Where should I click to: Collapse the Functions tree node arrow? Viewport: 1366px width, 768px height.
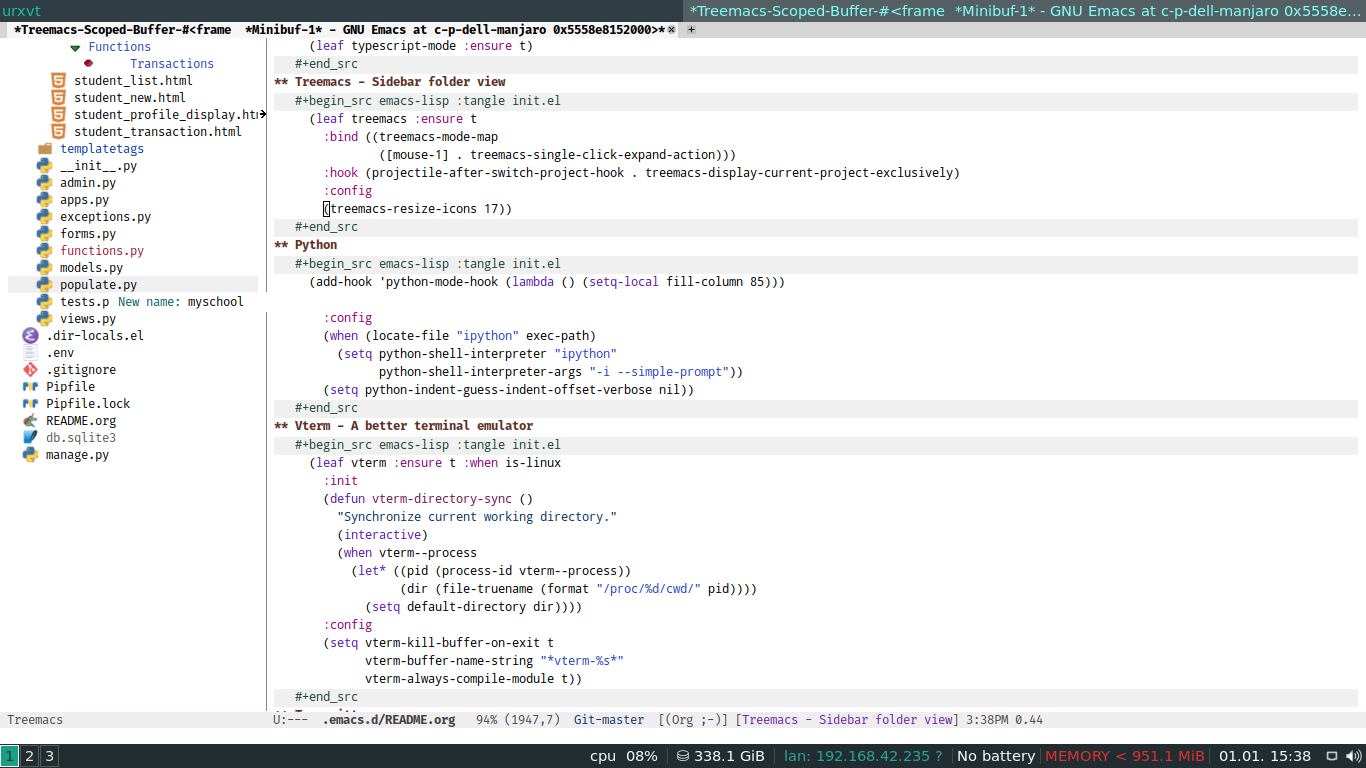[x=75, y=47]
